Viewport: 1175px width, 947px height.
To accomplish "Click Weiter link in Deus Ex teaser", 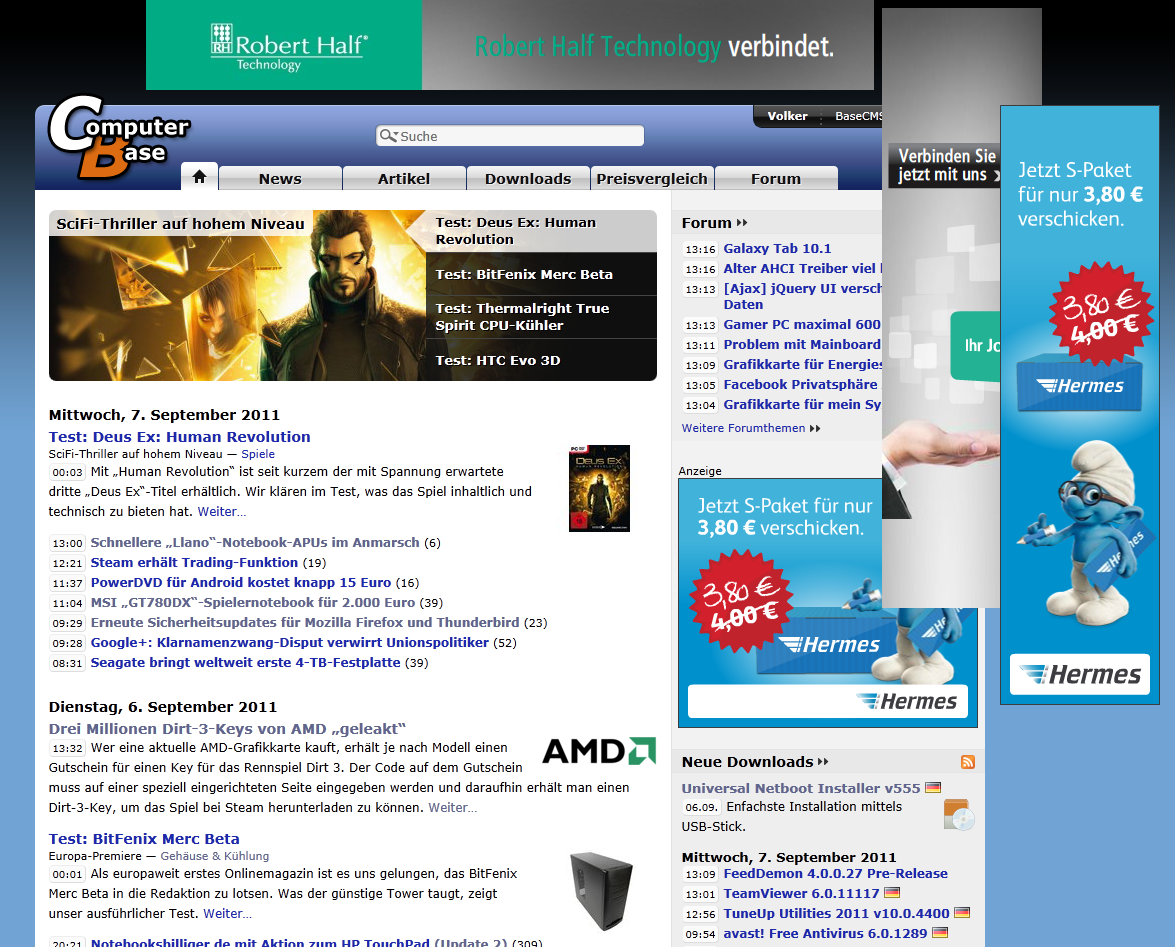I will point(221,512).
